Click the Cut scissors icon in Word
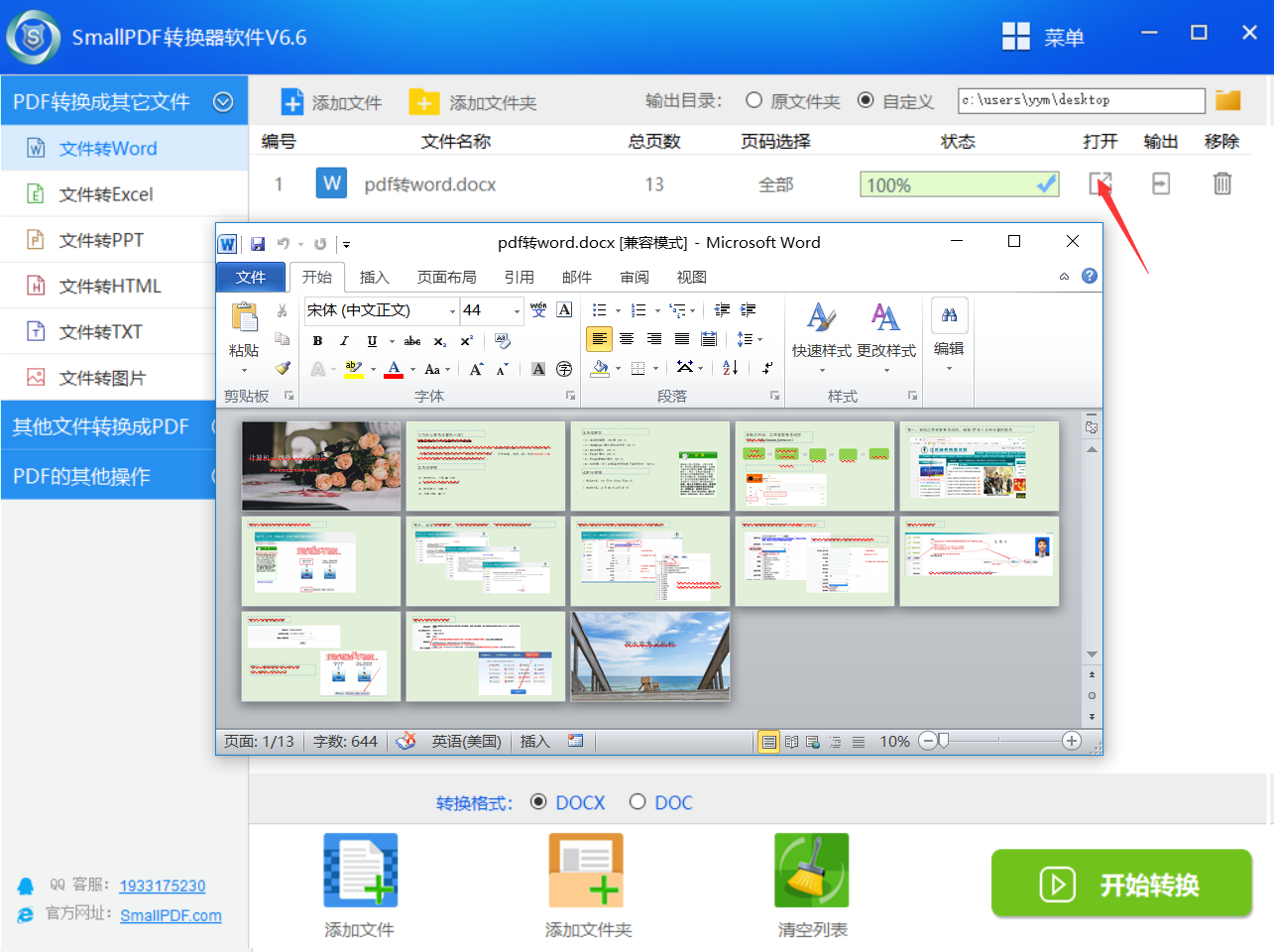 click(x=283, y=310)
